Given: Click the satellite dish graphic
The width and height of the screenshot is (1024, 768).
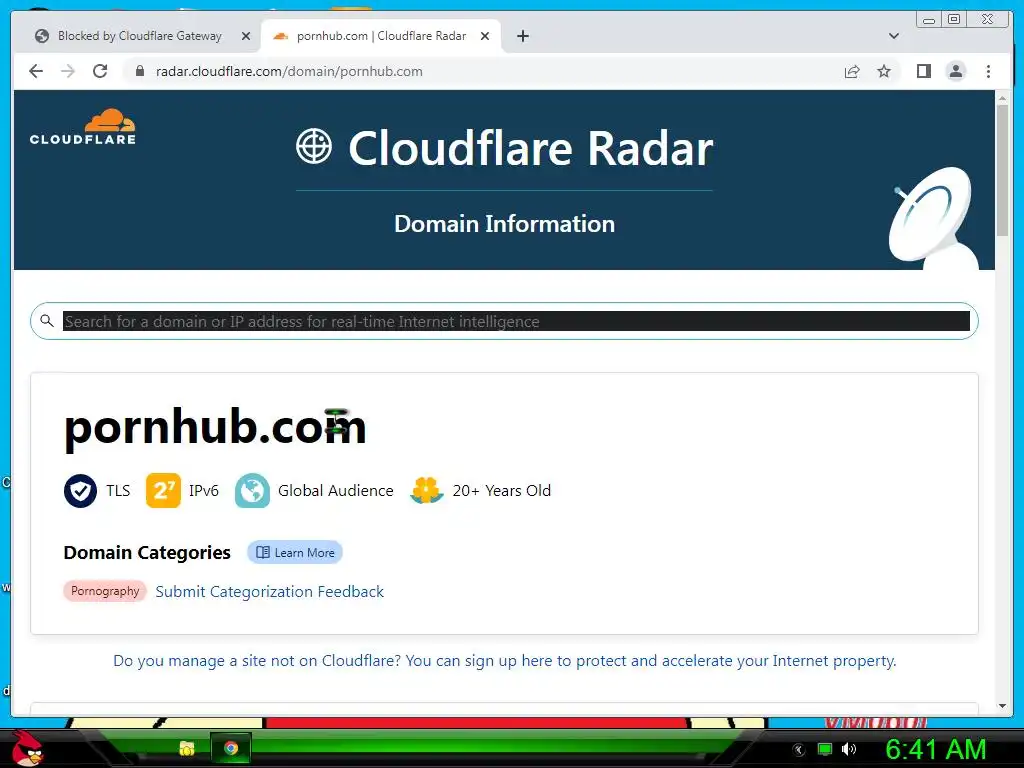Looking at the screenshot, I should 933,217.
